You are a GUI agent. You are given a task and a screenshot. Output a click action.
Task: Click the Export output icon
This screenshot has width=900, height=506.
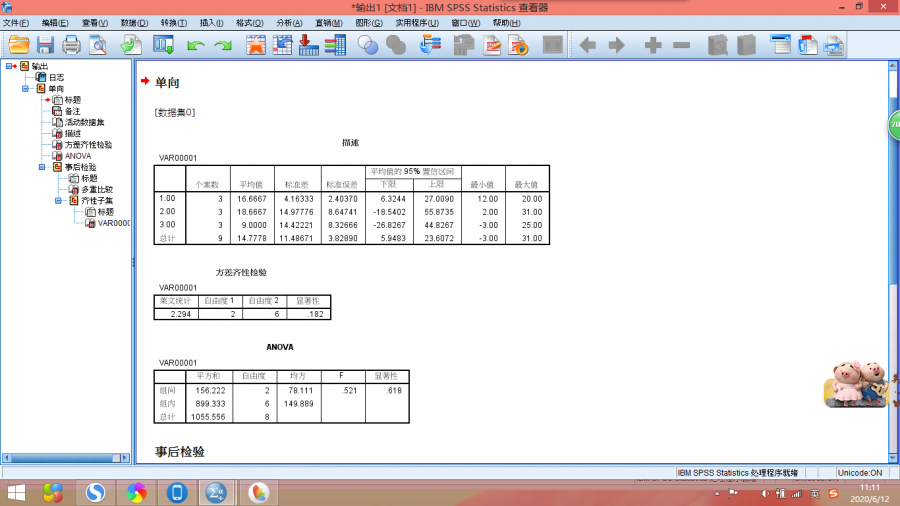click(131, 45)
